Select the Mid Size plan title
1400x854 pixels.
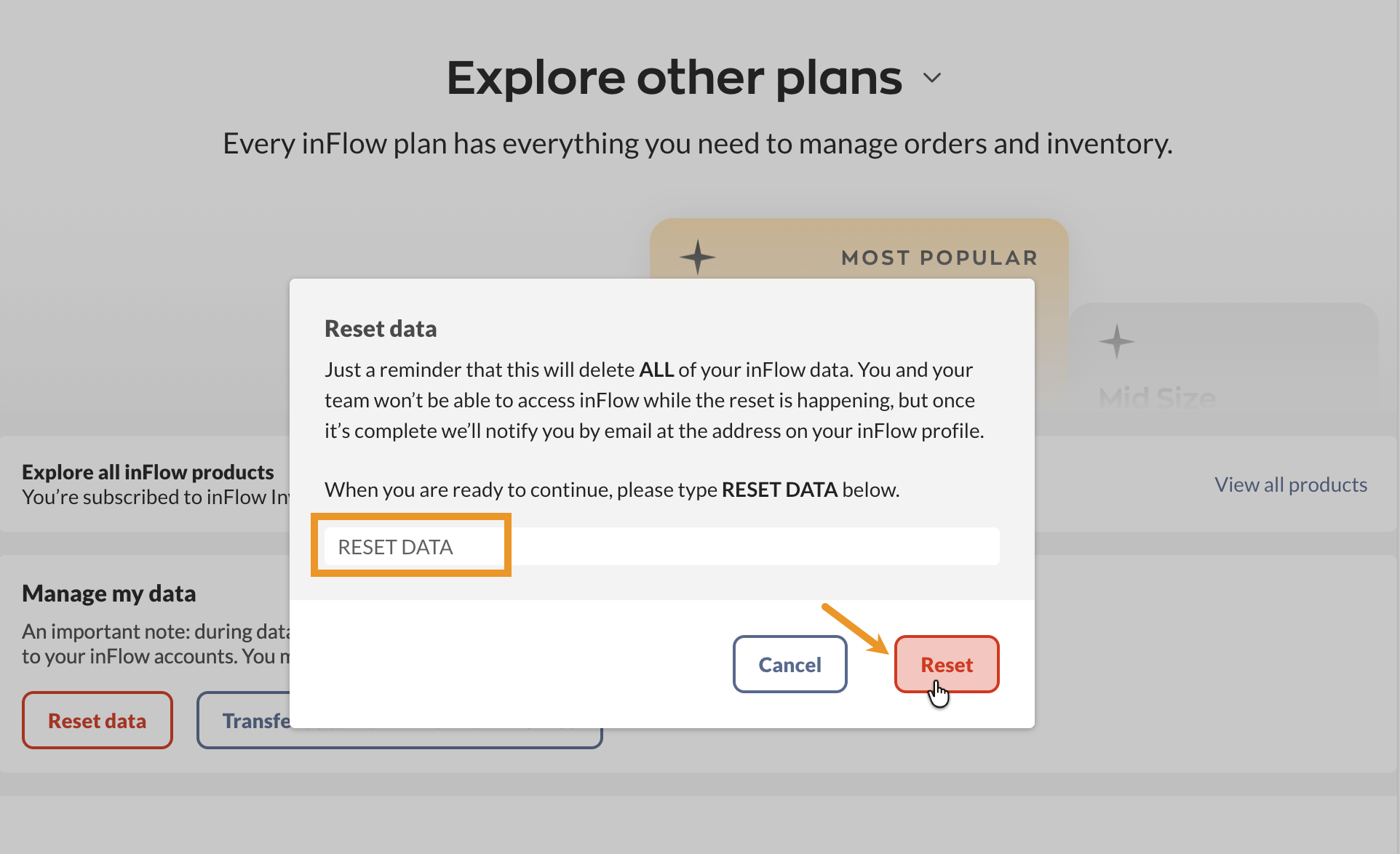click(x=1157, y=398)
